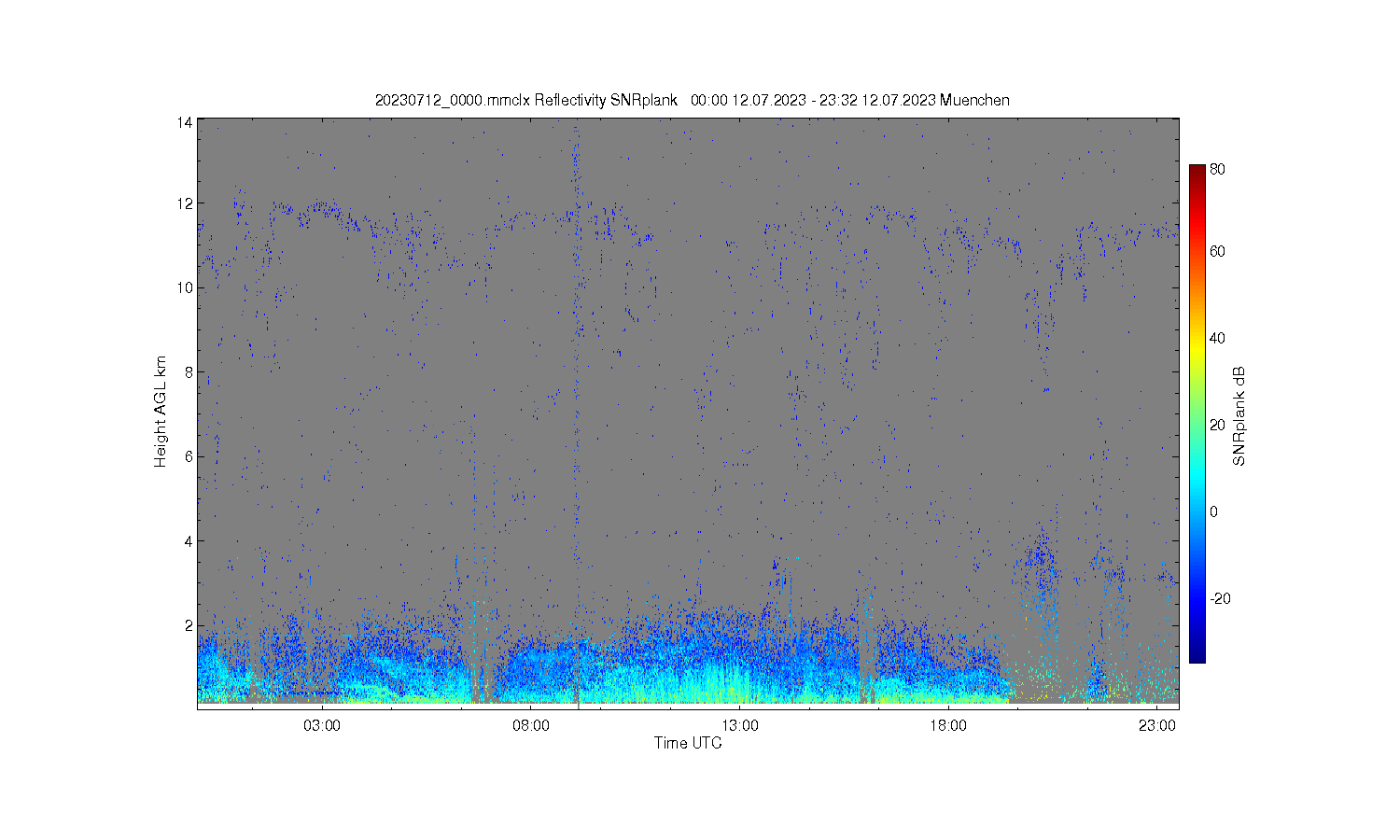Click the height tick label 14
The image size is (1400, 840).
point(185,122)
